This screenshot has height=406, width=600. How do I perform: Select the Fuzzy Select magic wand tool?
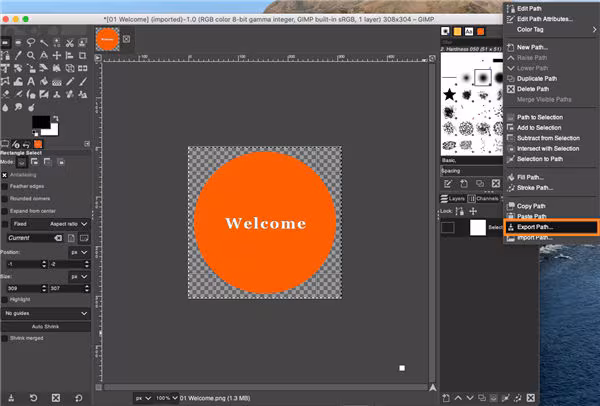44,42
